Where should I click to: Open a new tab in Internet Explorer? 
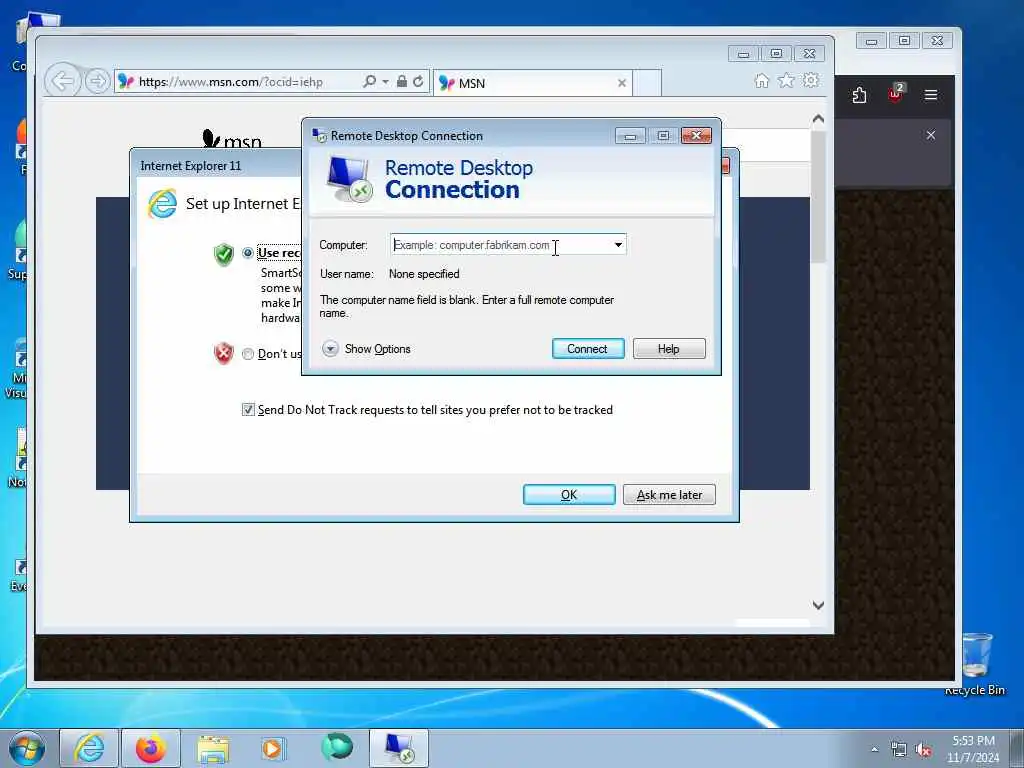[647, 83]
